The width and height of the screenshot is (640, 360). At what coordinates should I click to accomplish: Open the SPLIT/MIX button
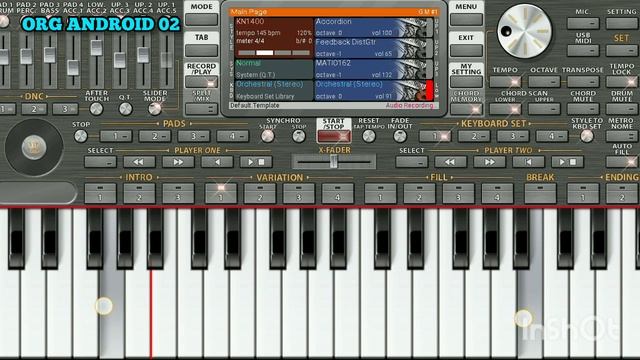pyautogui.click(x=202, y=109)
